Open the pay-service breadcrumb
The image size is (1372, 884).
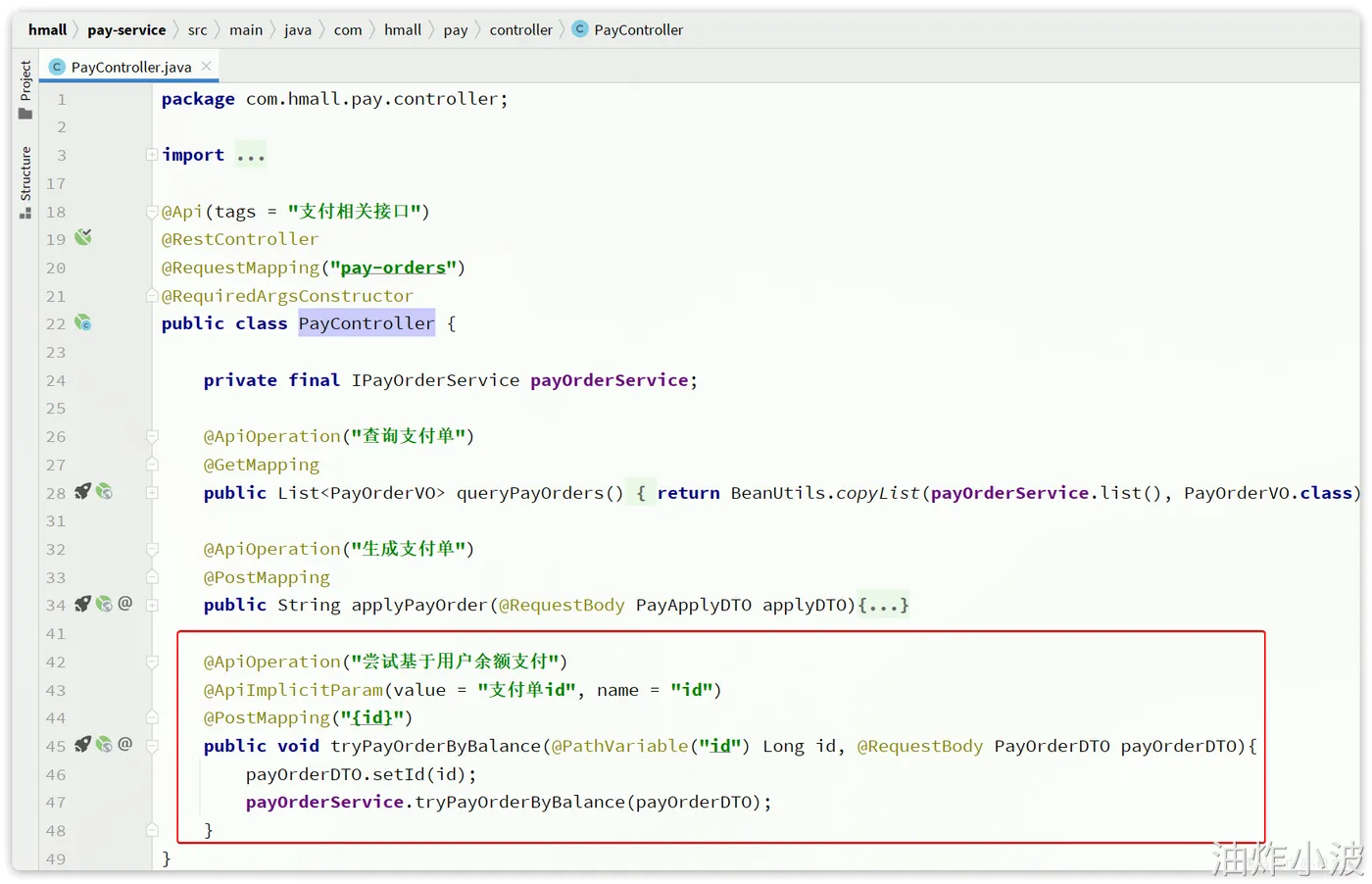click(126, 29)
